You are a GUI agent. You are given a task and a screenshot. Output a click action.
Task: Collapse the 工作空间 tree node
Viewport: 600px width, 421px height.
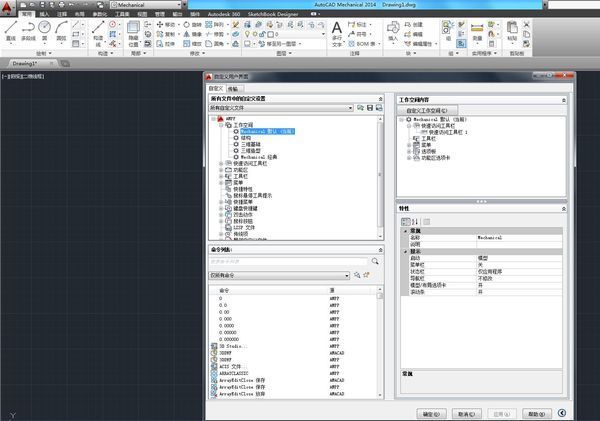(221, 125)
